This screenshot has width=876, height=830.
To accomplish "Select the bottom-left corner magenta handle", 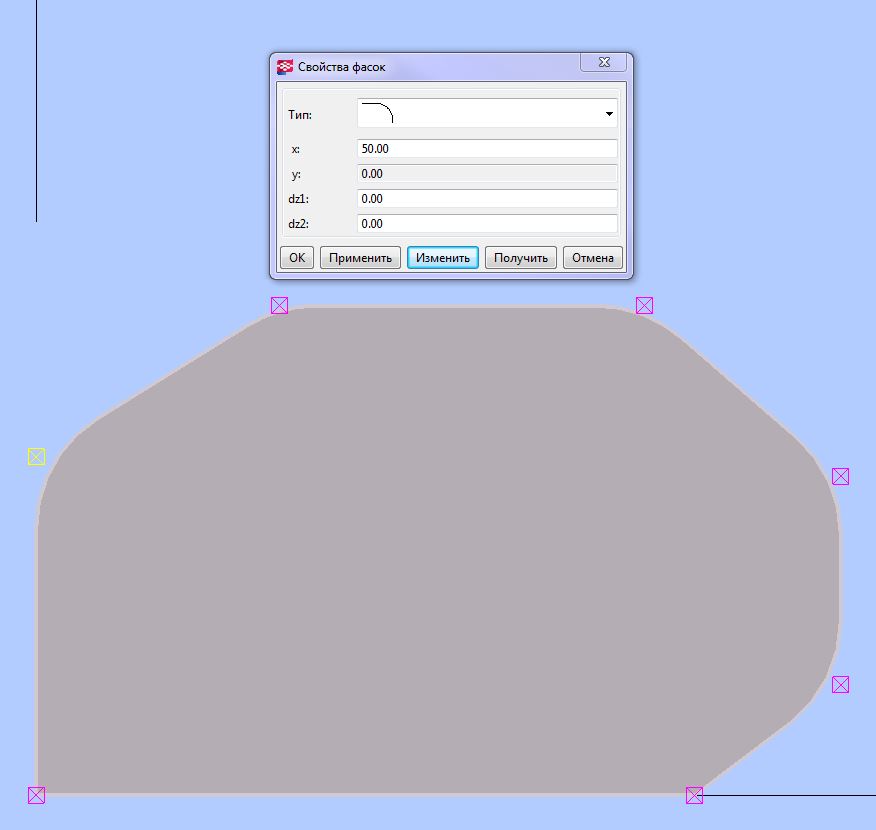I will (x=36, y=795).
